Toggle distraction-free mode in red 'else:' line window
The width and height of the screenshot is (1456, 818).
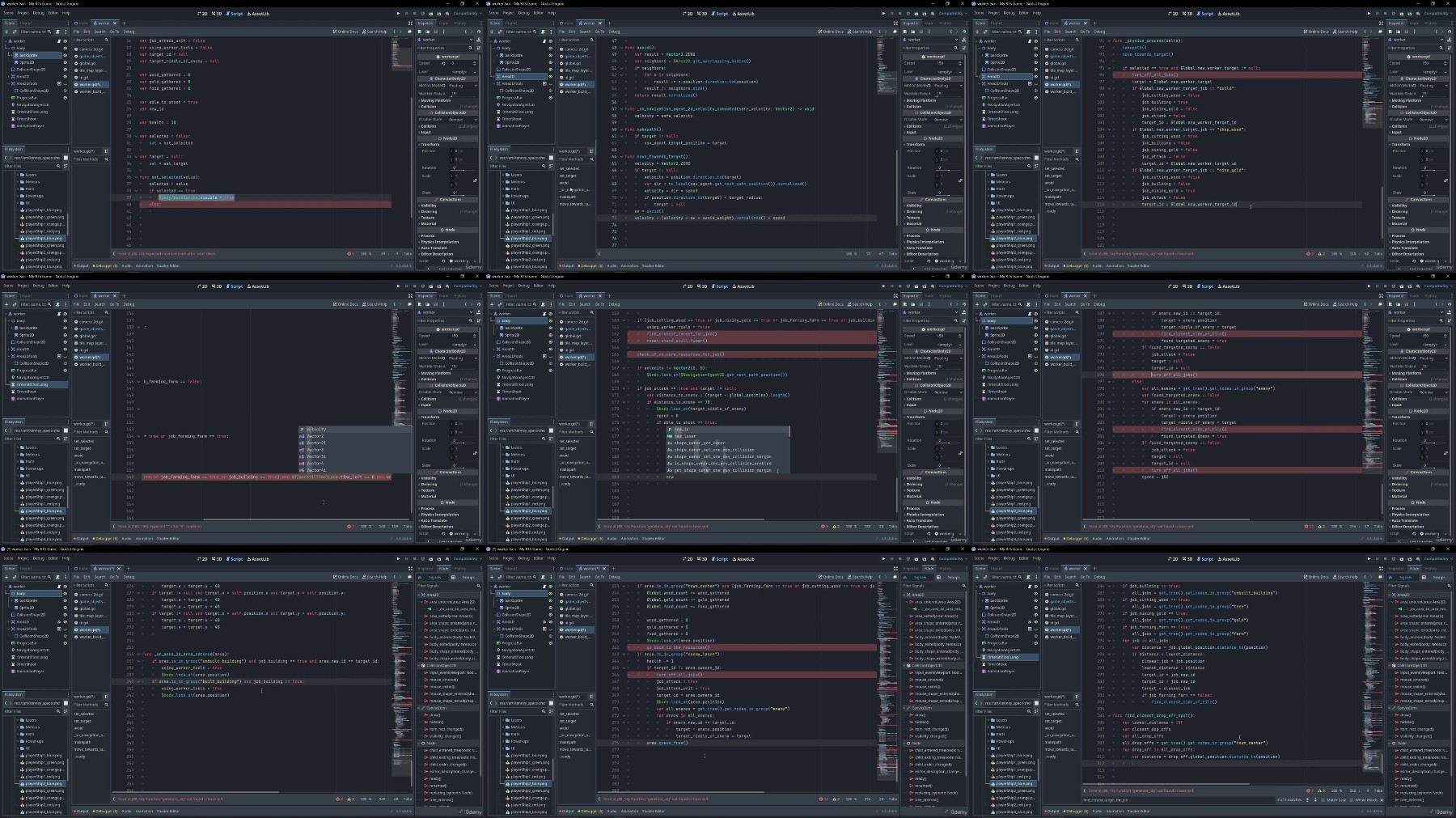410,23
